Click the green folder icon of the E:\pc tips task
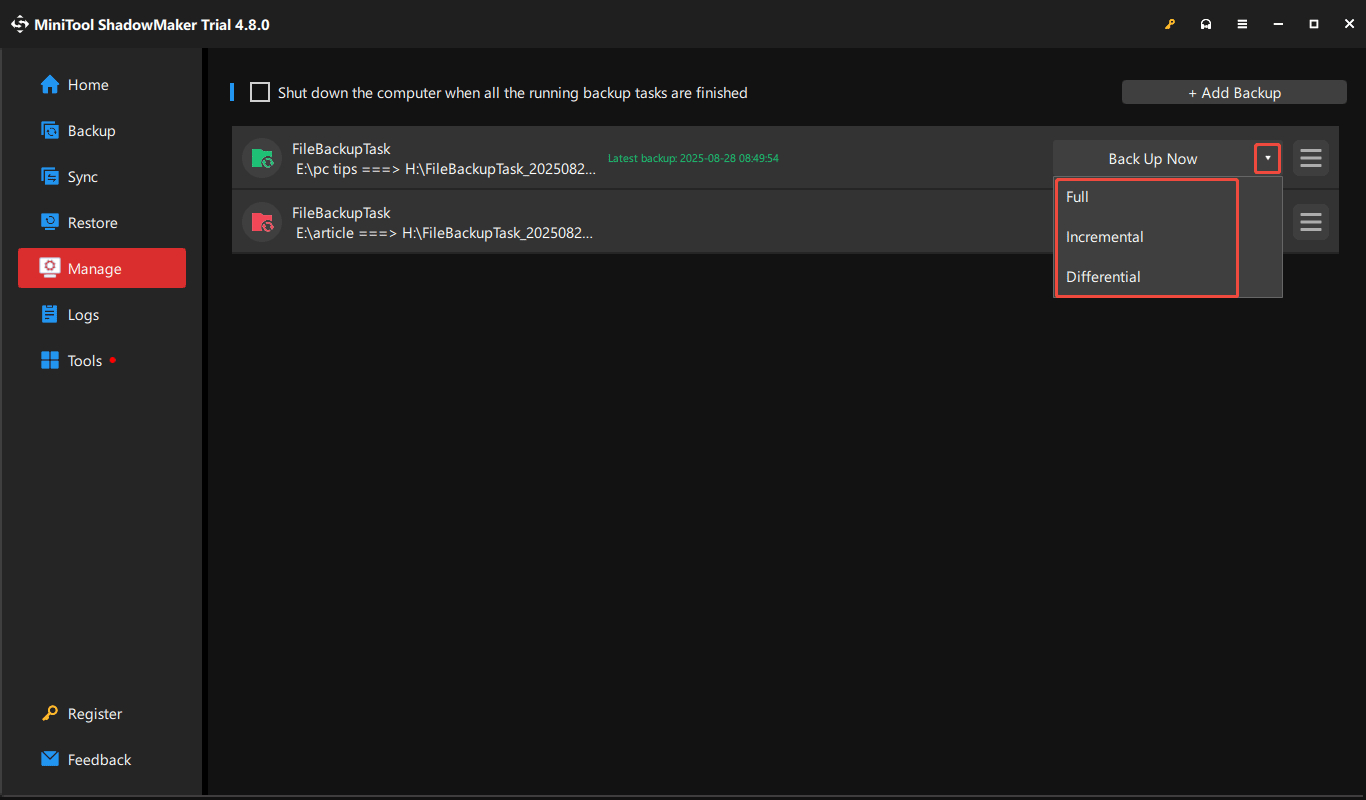 click(x=262, y=158)
